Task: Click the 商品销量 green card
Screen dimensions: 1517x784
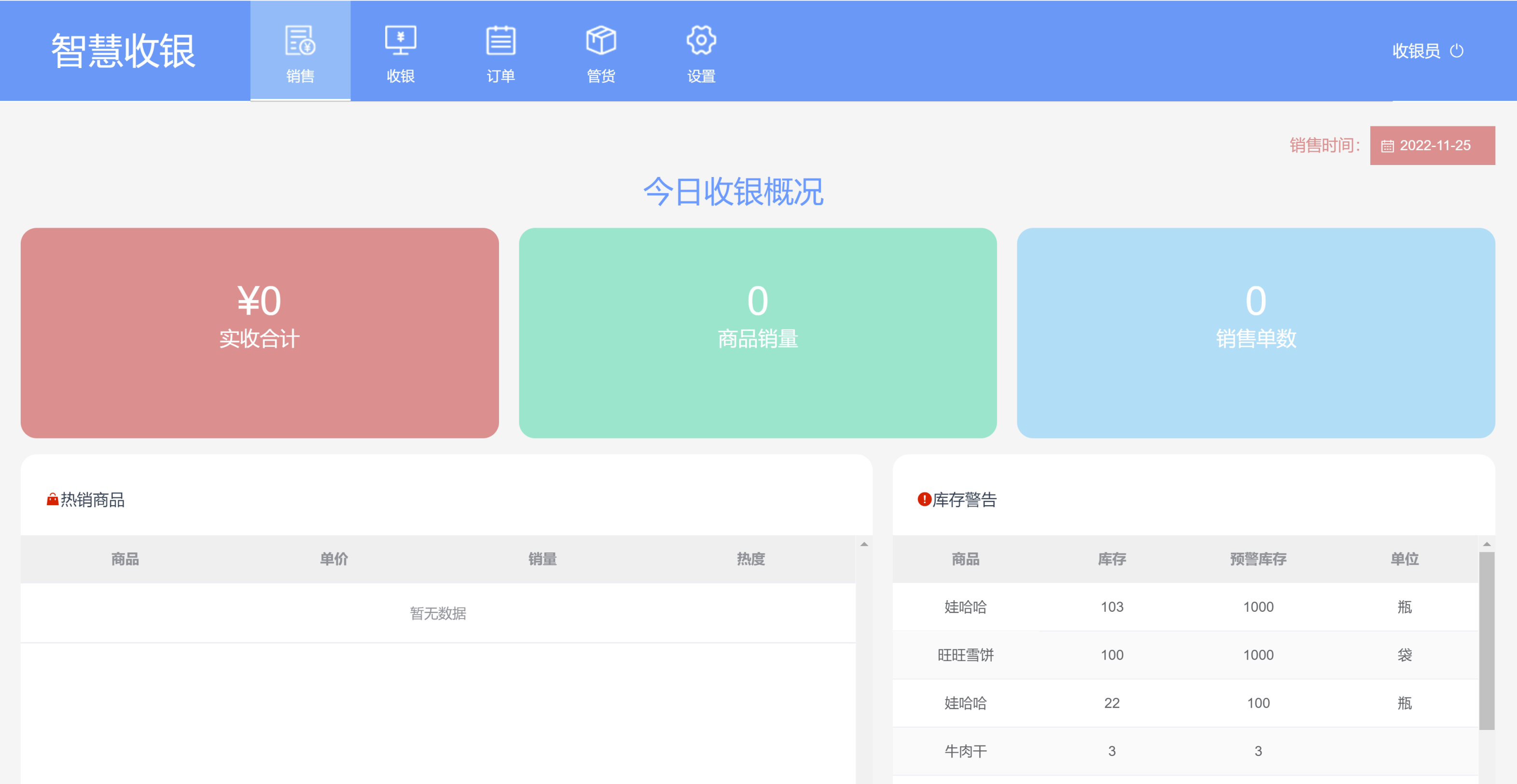Action: click(x=757, y=332)
